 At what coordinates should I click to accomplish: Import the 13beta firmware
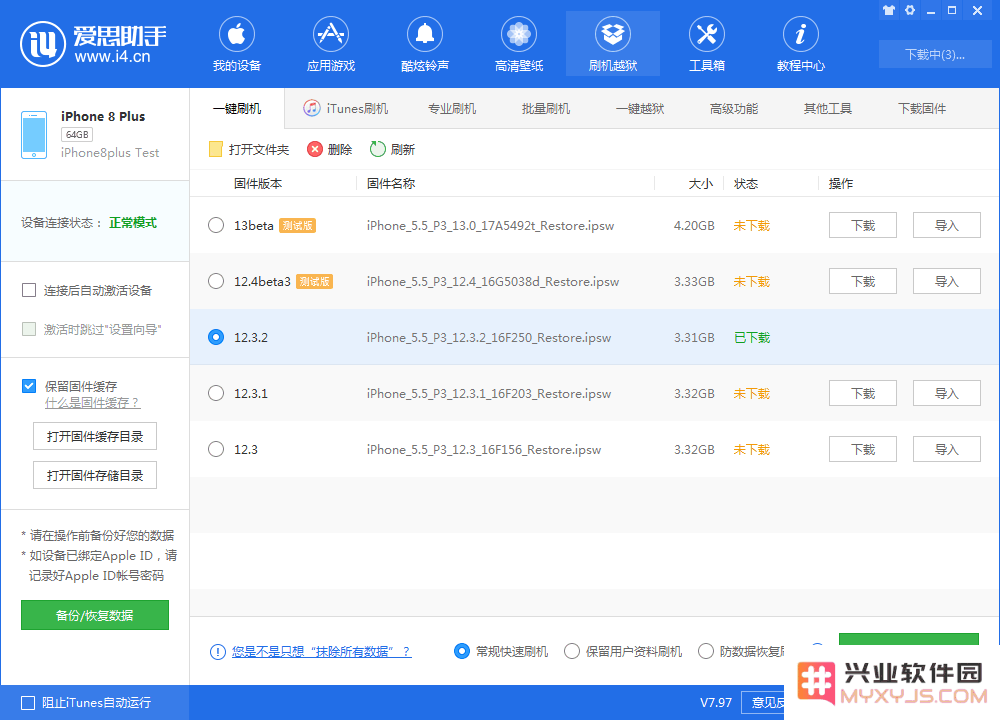click(x=947, y=225)
